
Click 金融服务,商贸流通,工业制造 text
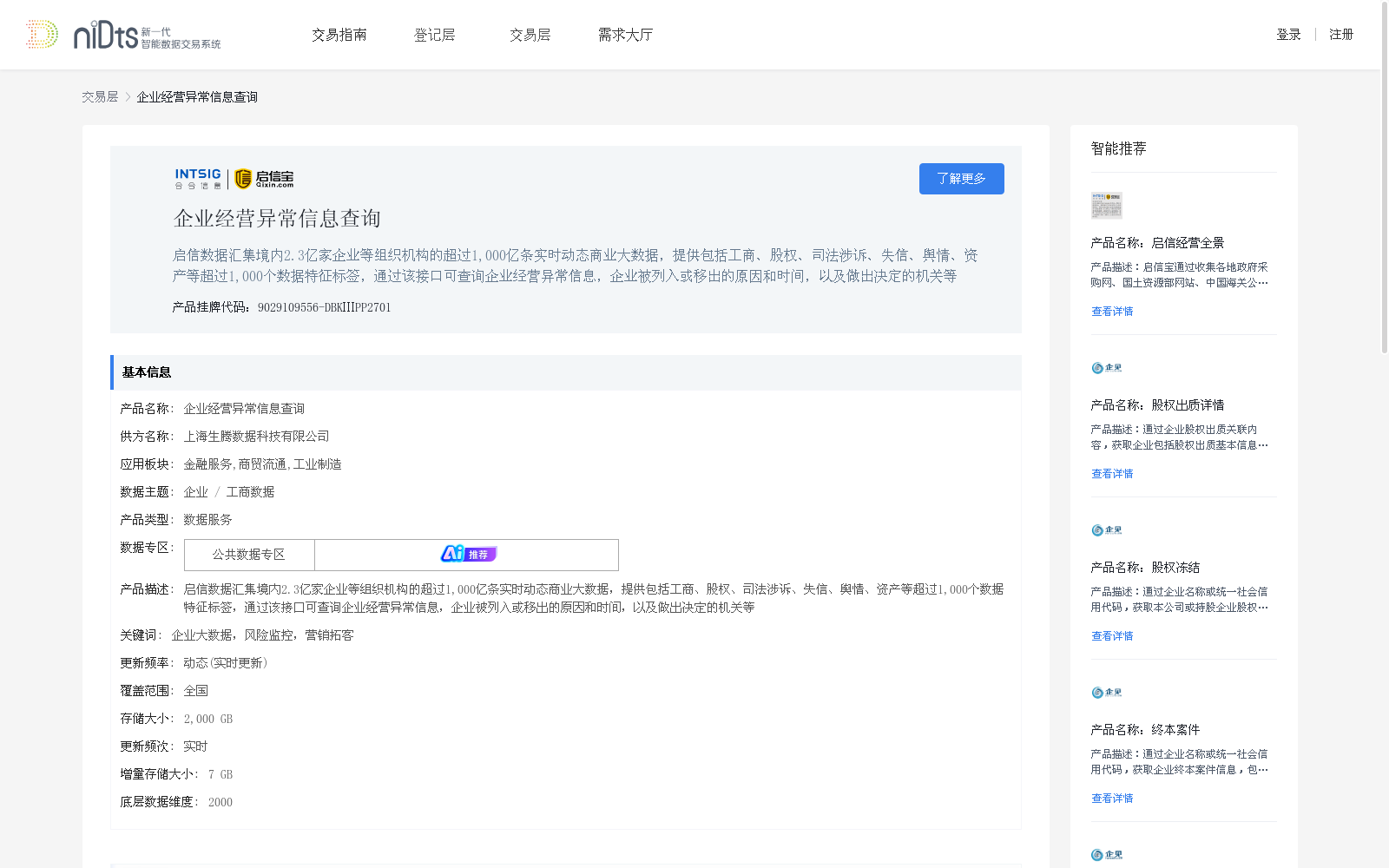coord(262,464)
